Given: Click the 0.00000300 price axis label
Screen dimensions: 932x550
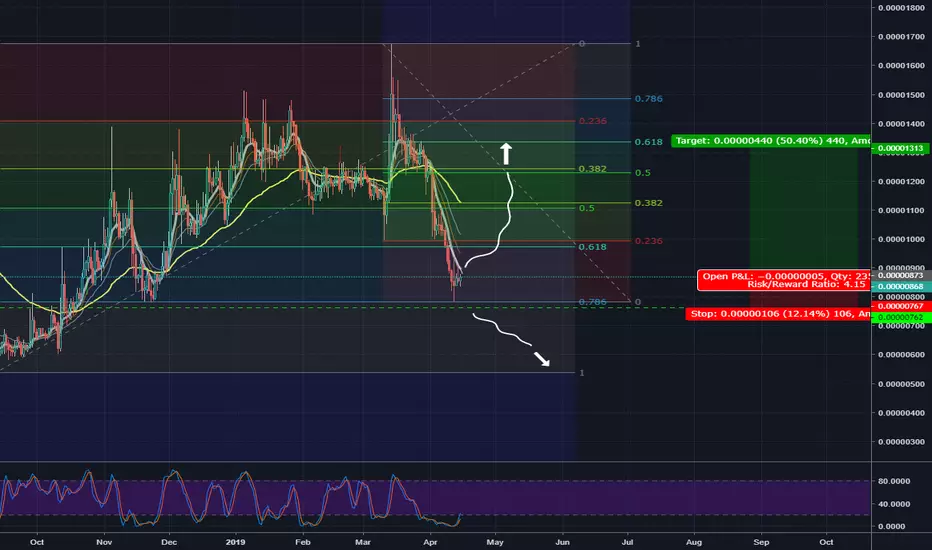Looking at the screenshot, I should coord(901,442).
